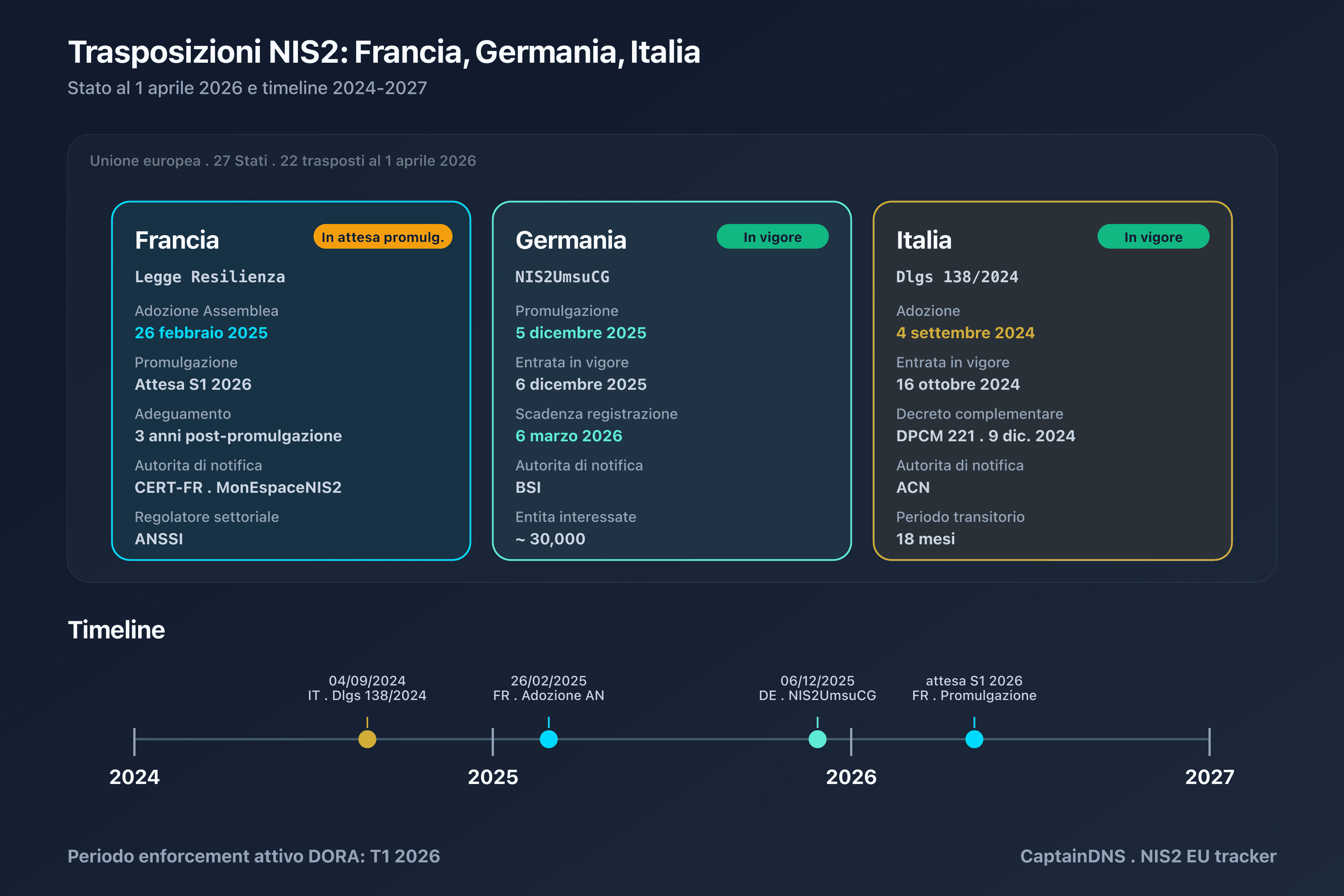
Task: Click the 'Trasposizioni NIS2' main title
Action: click(x=384, y=52)
